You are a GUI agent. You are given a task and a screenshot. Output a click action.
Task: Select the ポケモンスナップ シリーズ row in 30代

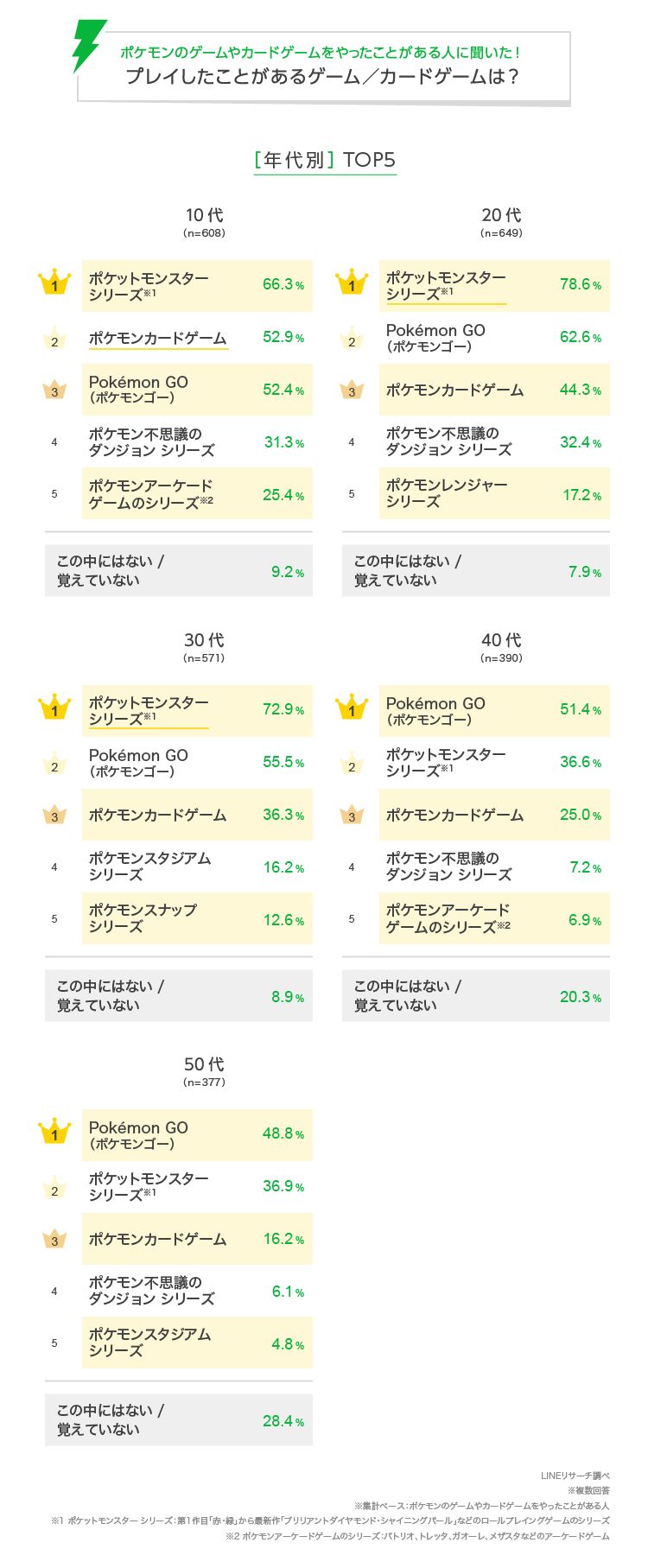pyautogui.click(x=197, y=918)
